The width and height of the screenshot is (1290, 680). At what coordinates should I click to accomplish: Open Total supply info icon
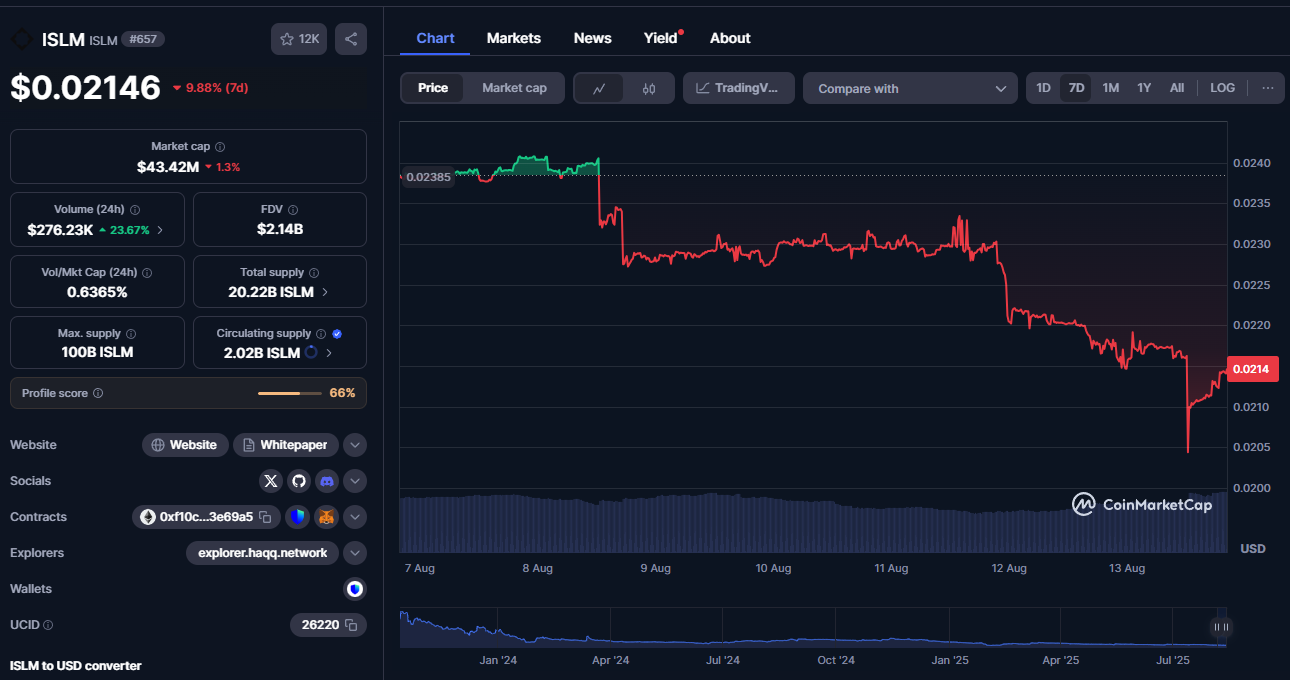314,272
